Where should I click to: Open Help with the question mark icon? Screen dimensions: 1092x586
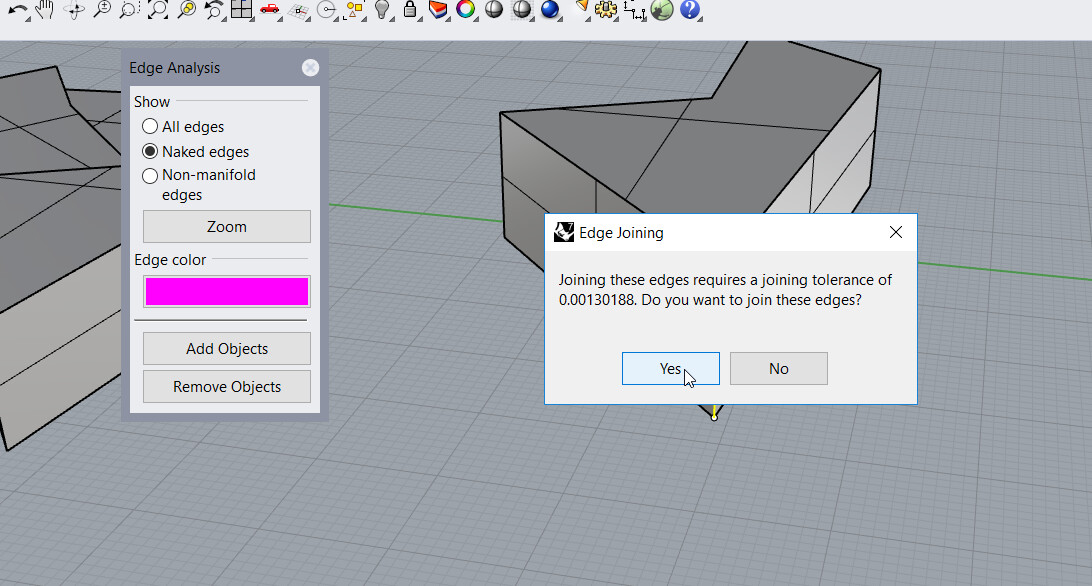coord(689,9)
